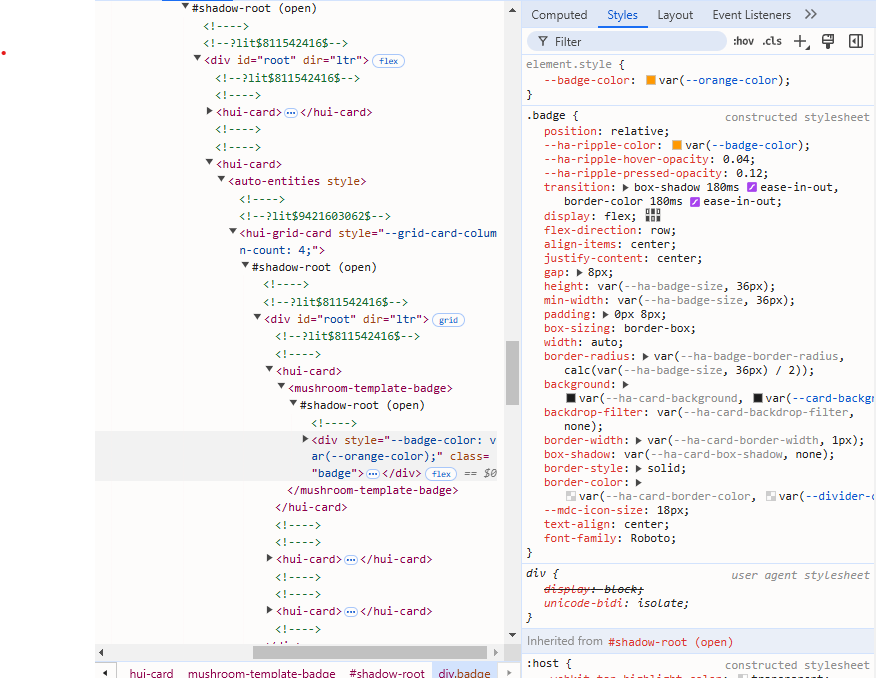
Task: Click the more tabs double-chevron icon
Action: coord(810,15)
